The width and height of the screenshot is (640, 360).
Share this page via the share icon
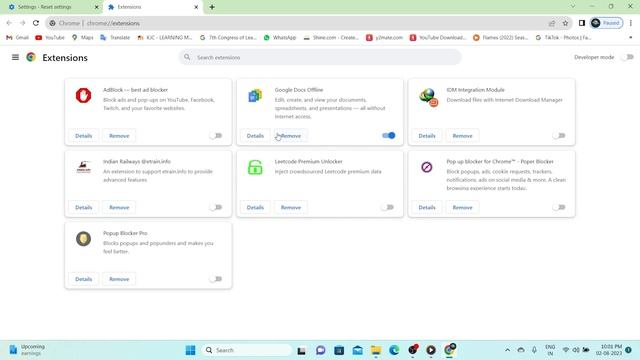(552, 23)
